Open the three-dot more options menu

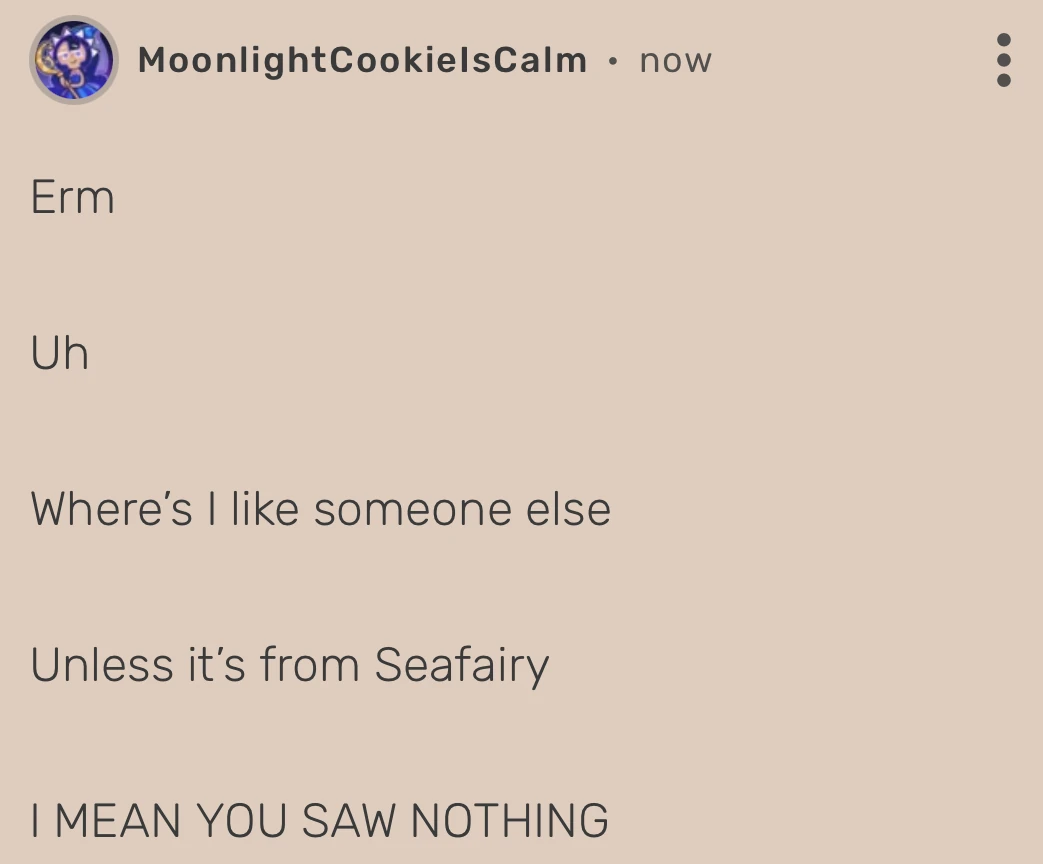pyautogui.click(x=1004, y=60)
